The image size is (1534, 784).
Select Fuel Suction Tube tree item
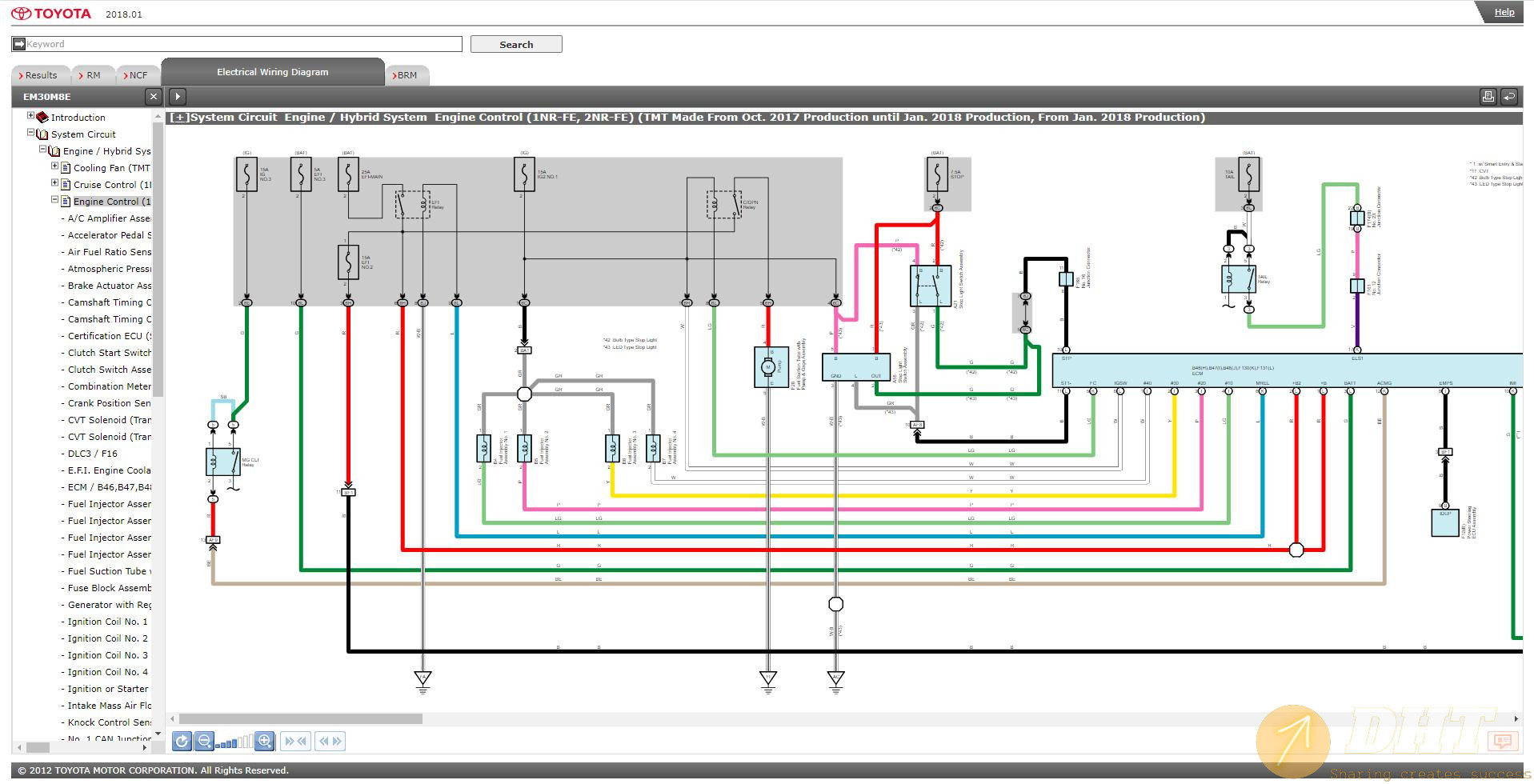pos(109,571)
